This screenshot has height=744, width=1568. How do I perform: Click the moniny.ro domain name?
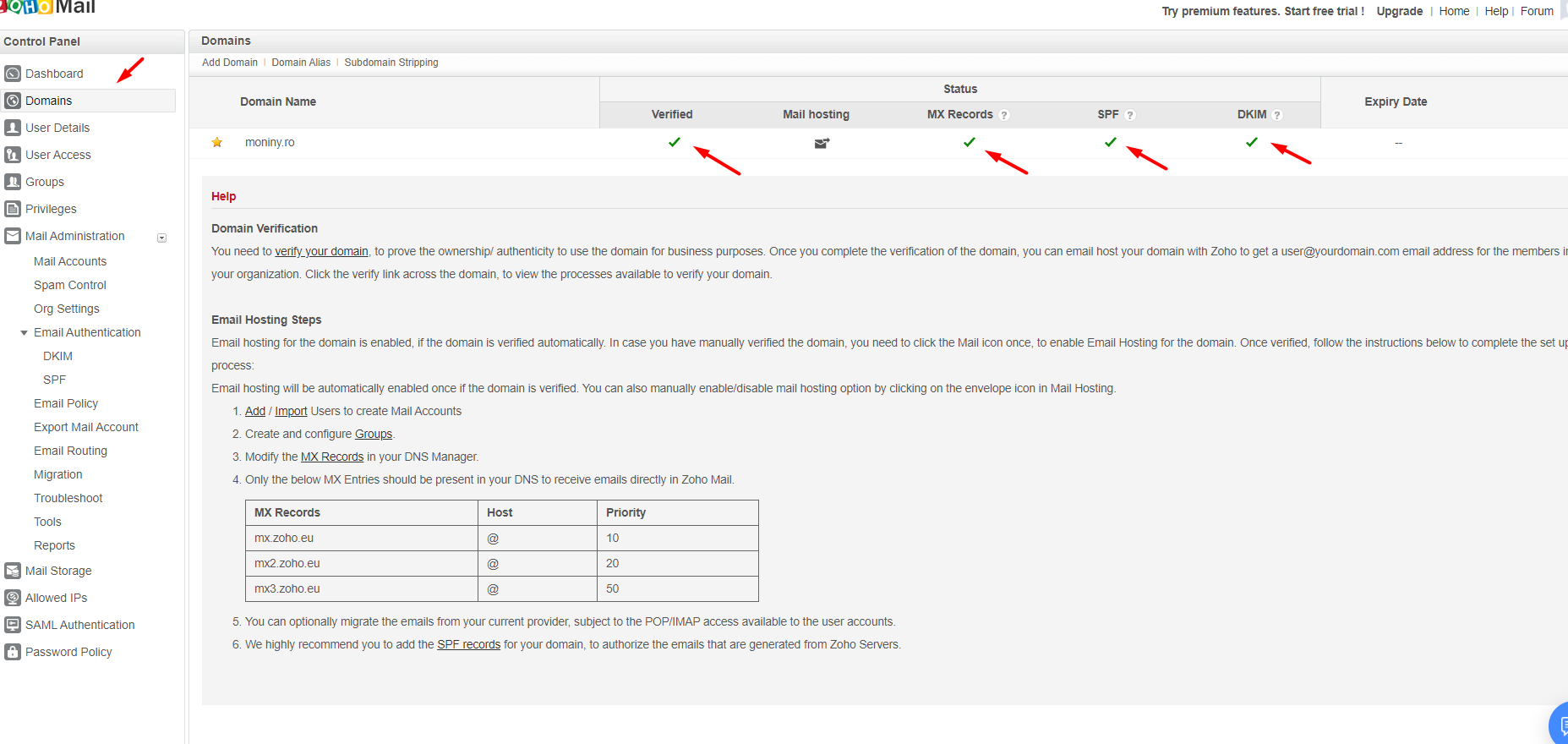click(x=270, y=142)
